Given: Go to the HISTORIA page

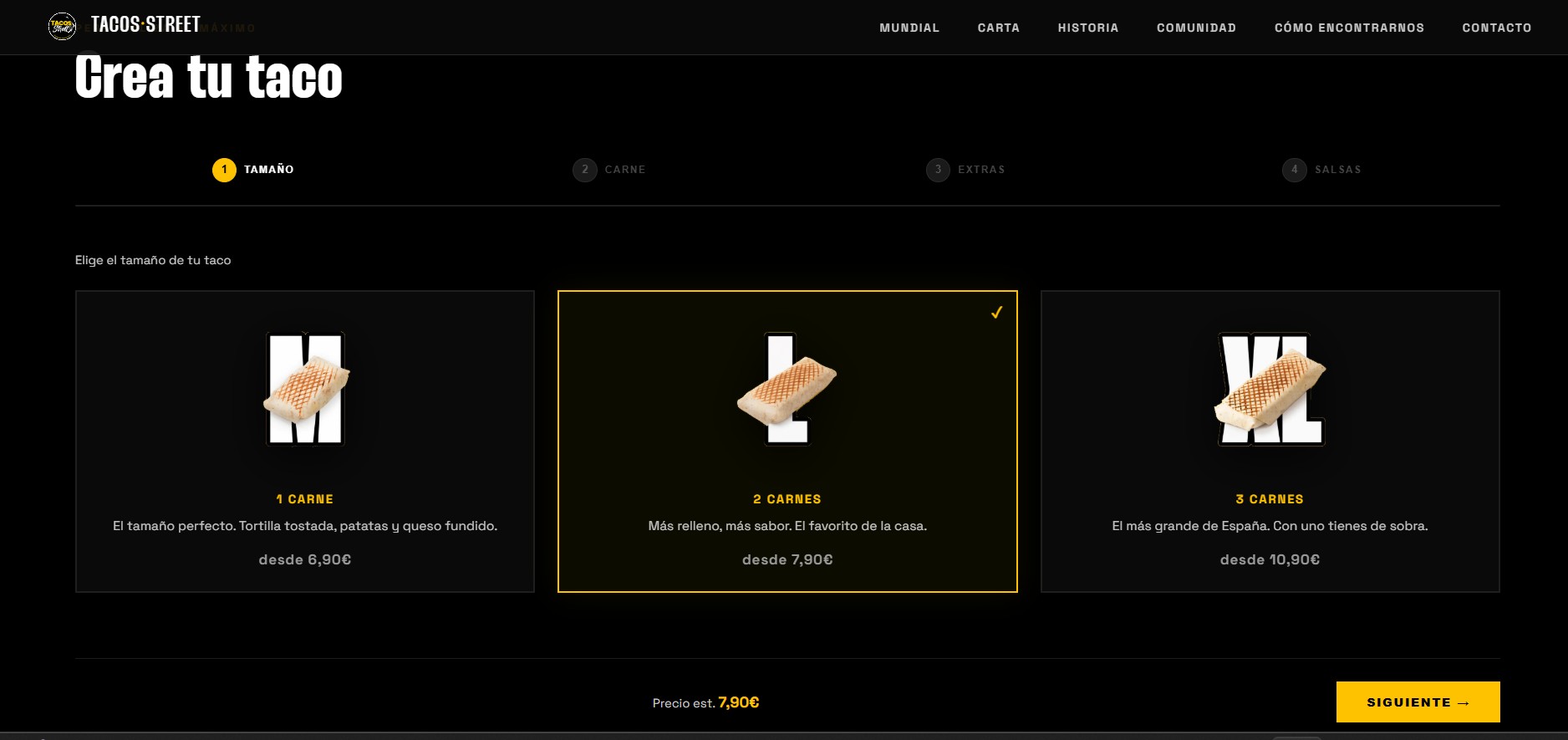Looking at the screenshot, I should tap(1088, 28).
